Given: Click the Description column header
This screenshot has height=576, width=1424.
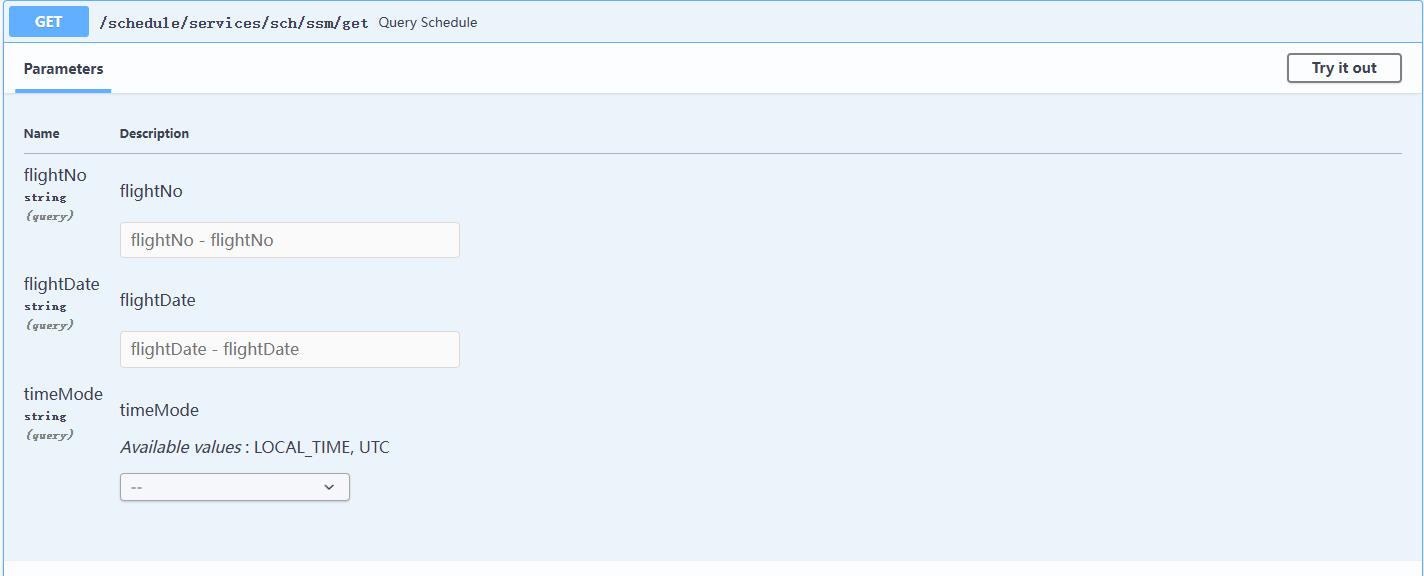Looking at the screenshot, I should coord(154,133).
